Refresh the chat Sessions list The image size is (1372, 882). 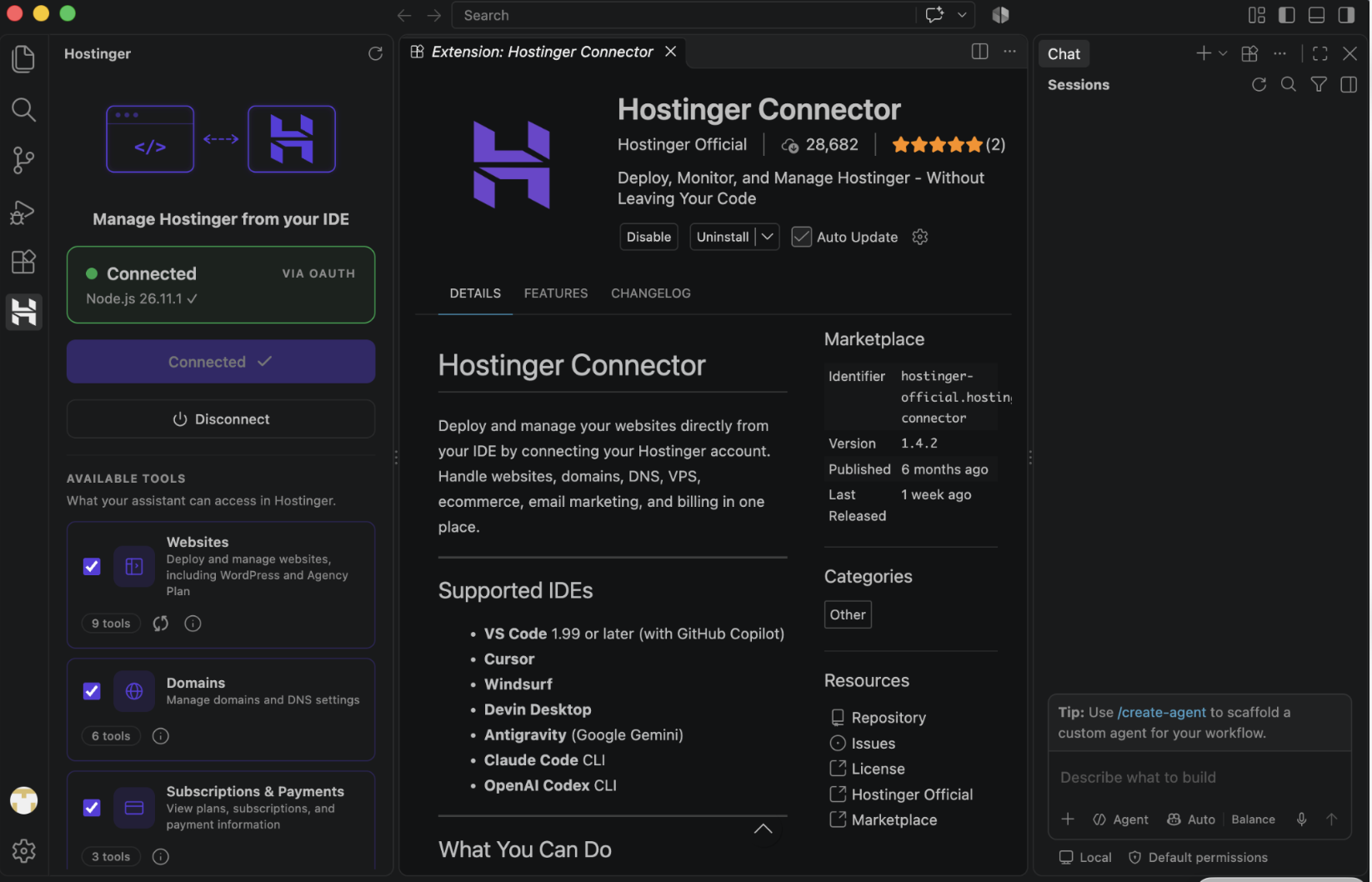pyautogui.click(x=1259, y=84)
